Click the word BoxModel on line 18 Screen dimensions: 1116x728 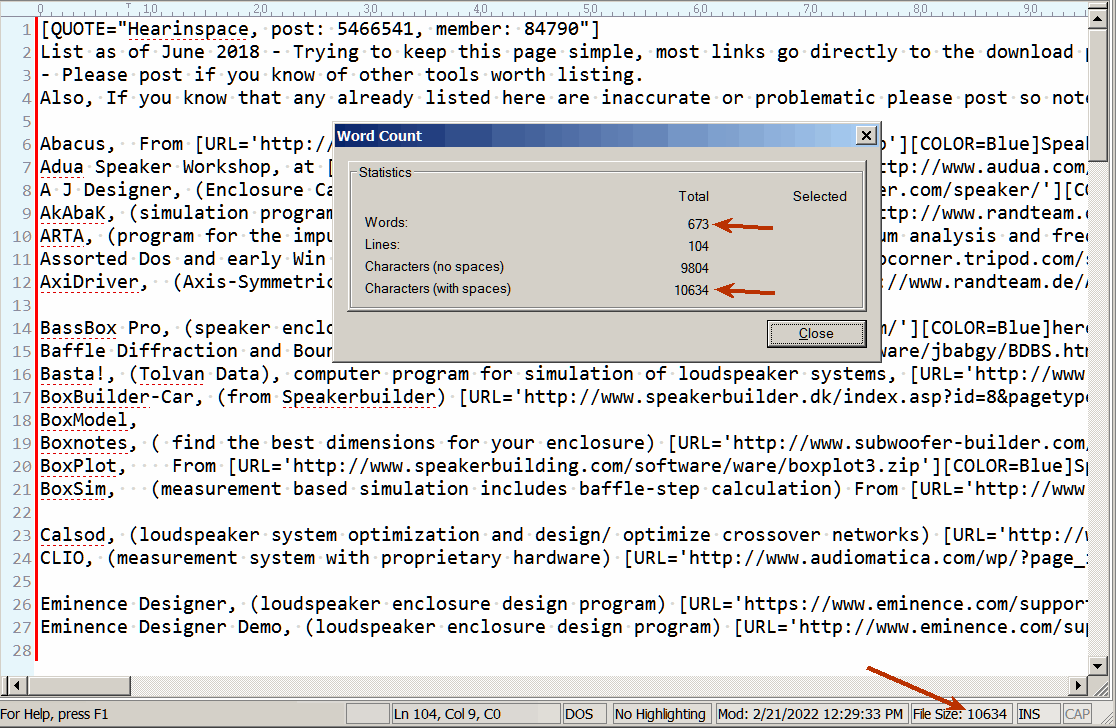[x=84, y=420]
